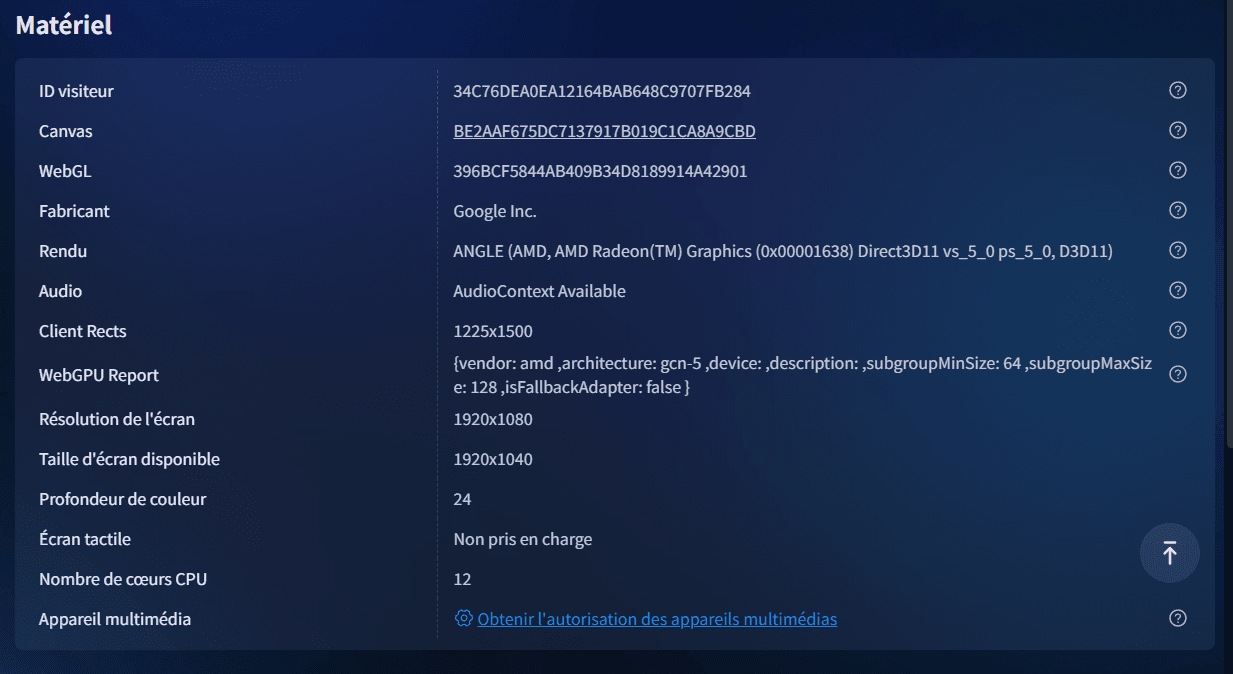Screen dimensions: 1233x674
Task: Show help for the Fabricant row
Action: (x=1177, y=211)
